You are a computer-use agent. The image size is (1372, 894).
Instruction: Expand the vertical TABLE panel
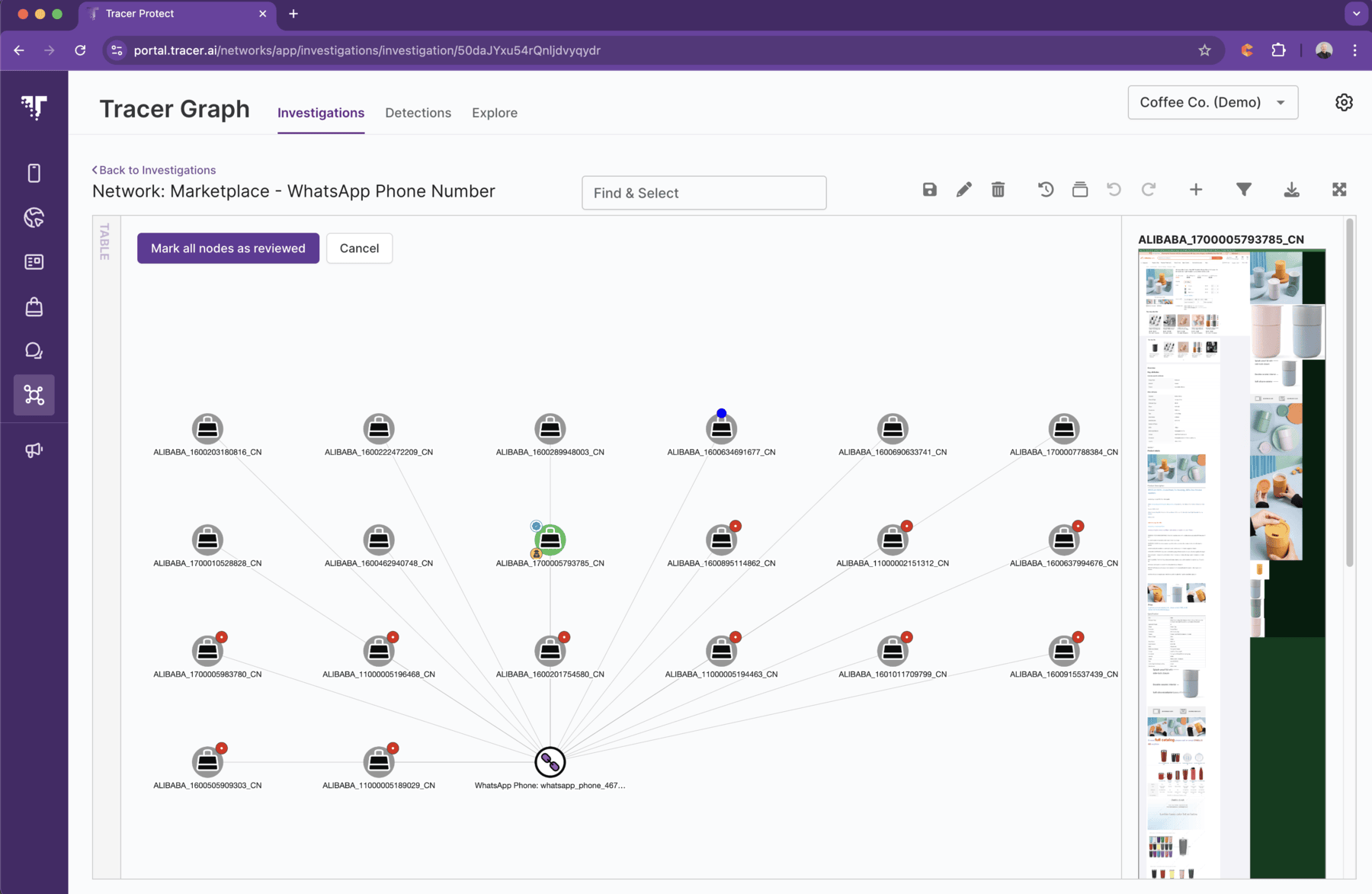[105, 242]
